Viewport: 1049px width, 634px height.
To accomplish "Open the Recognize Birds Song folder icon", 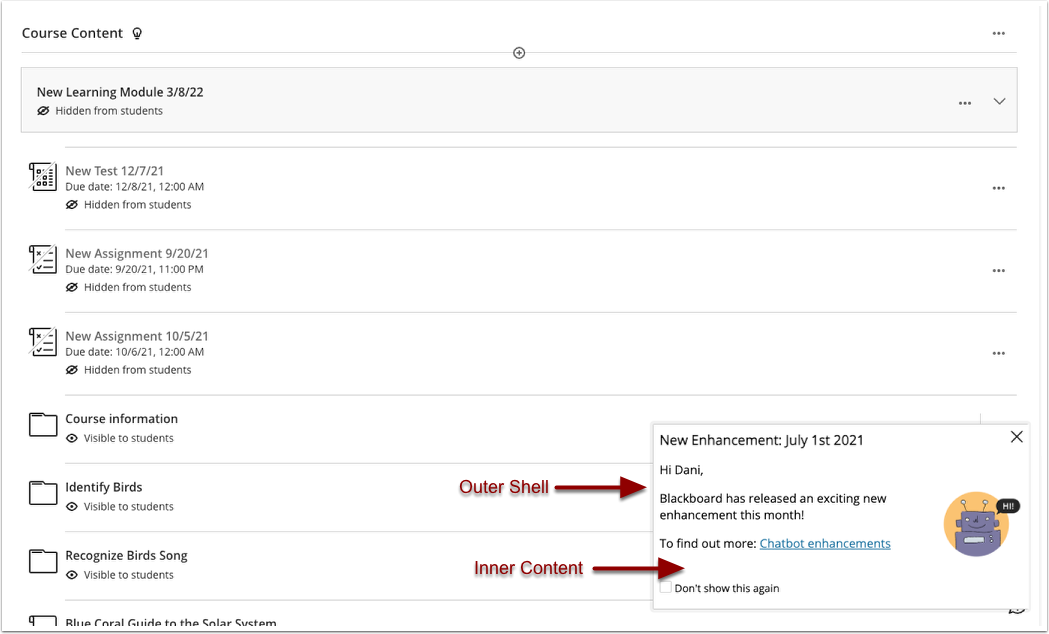I will click(x=42, y=562).
